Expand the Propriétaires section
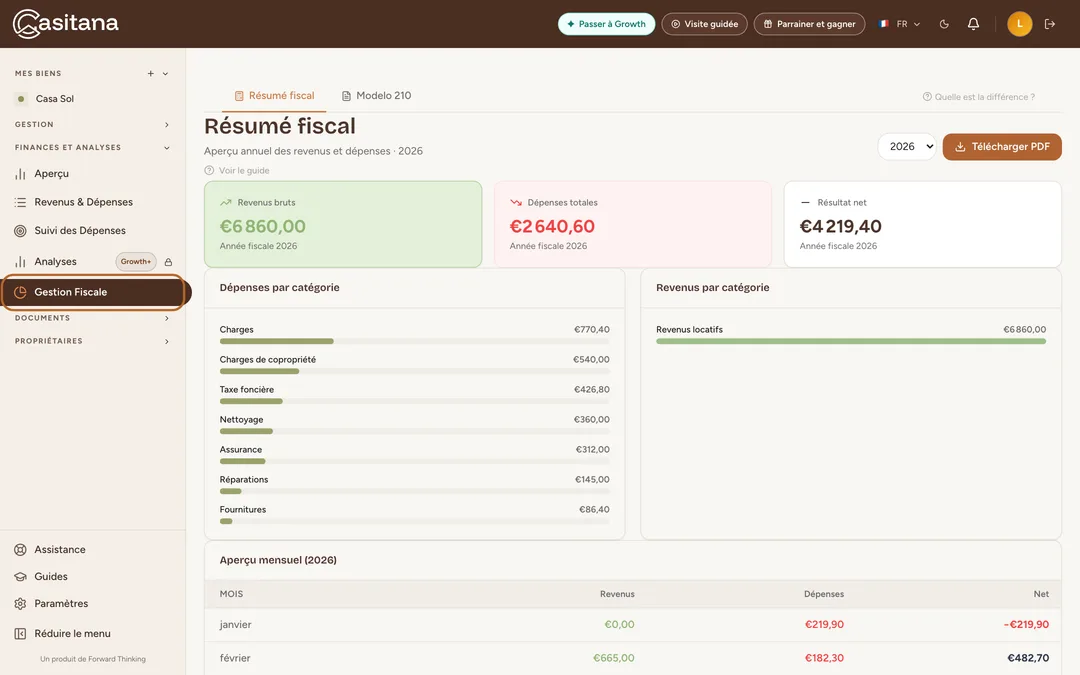 point(92,341)
